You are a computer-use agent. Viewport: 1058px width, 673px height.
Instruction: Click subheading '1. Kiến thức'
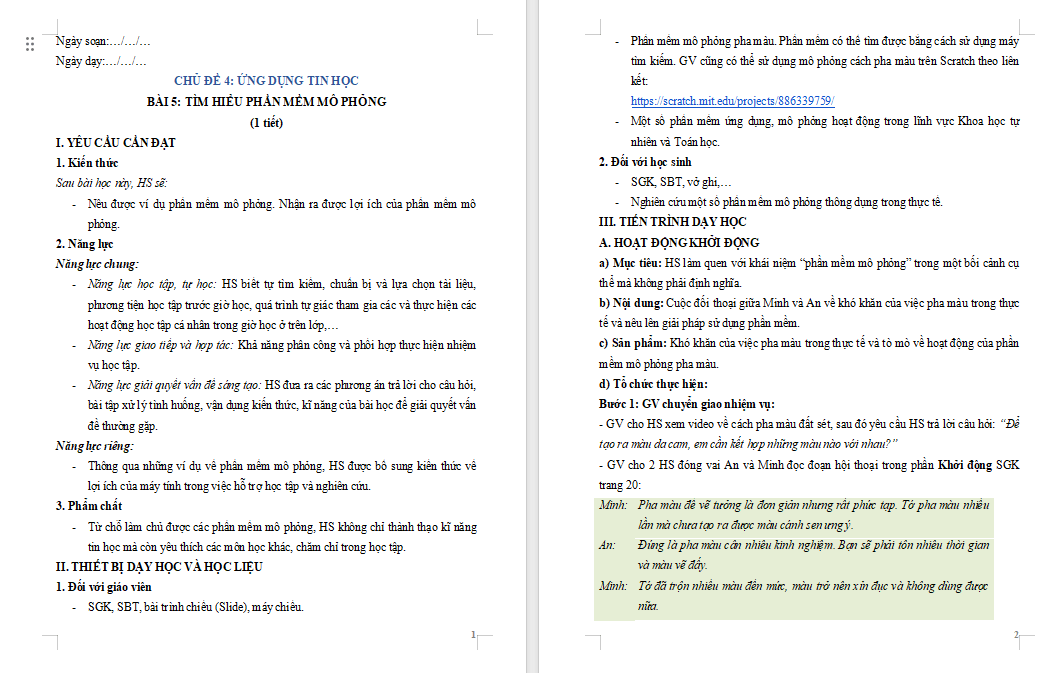[86, 163]
